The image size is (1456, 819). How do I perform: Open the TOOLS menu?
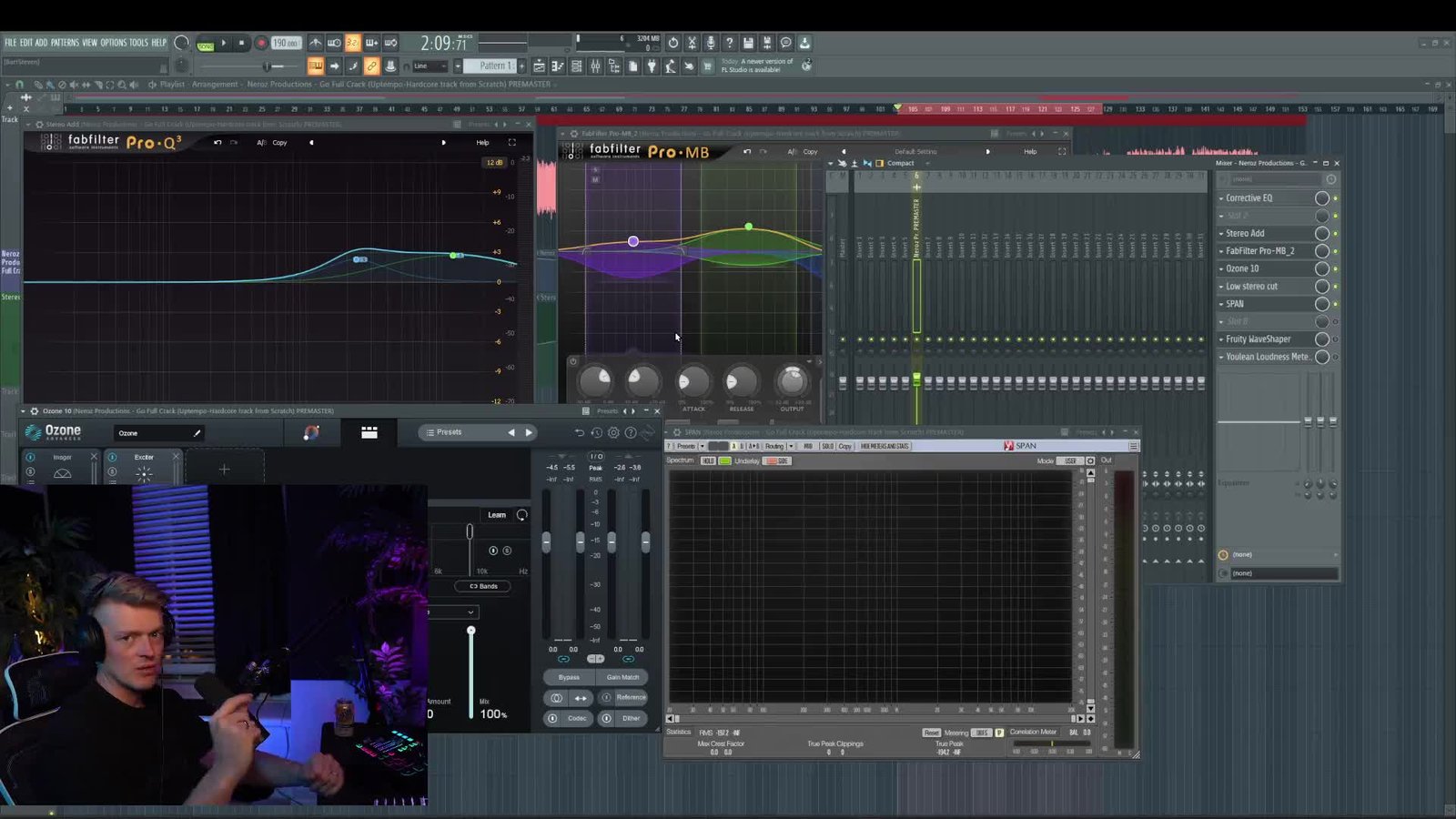[x=138, y=43]
